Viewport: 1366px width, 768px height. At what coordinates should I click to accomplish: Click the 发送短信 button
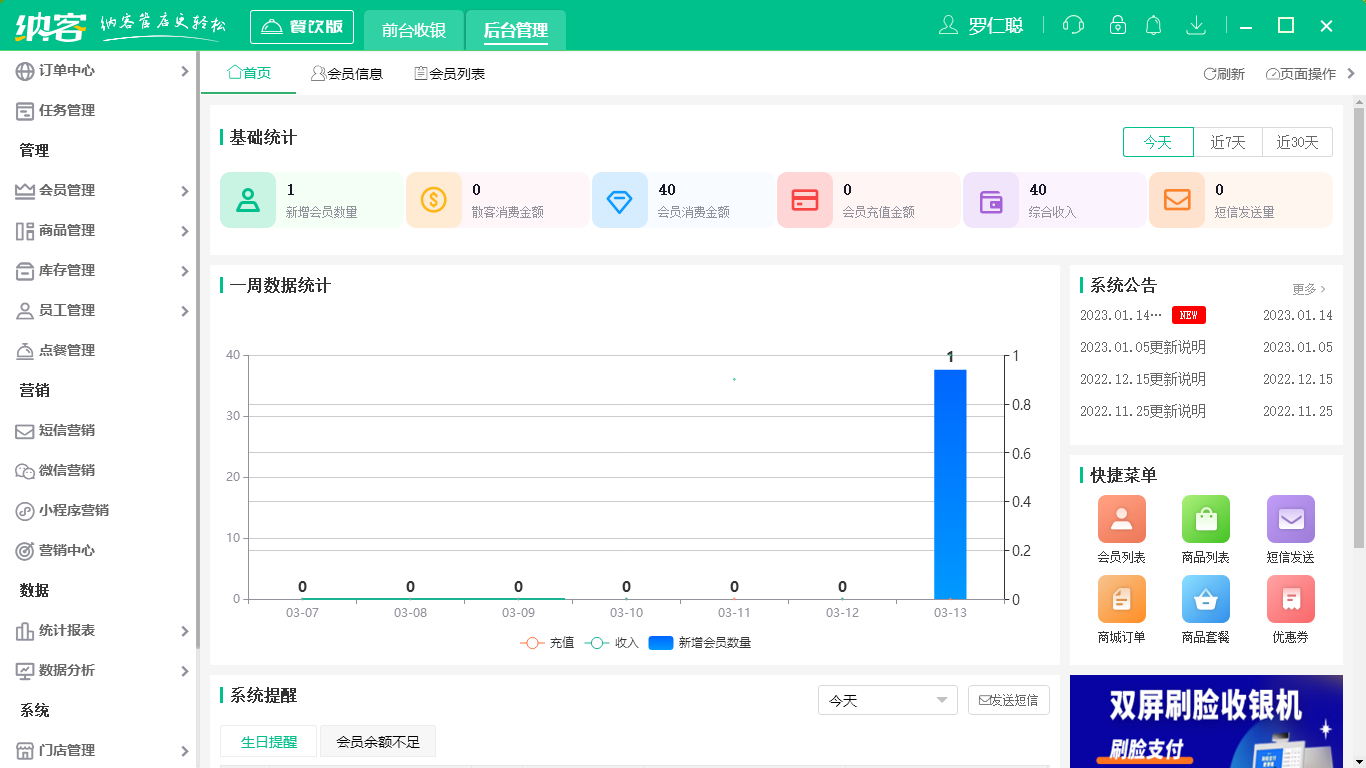(x=1008, y=700)
